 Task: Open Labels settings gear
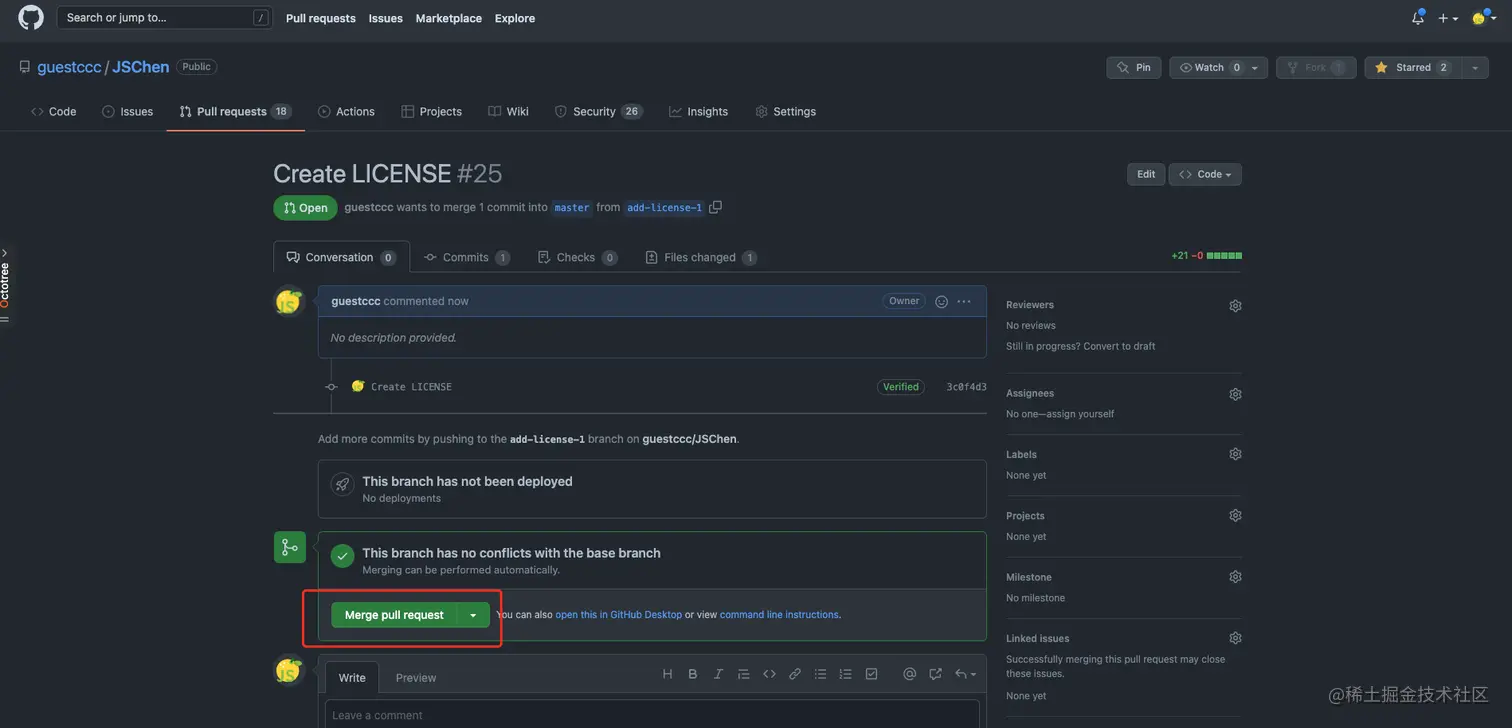pos(1235,454)
